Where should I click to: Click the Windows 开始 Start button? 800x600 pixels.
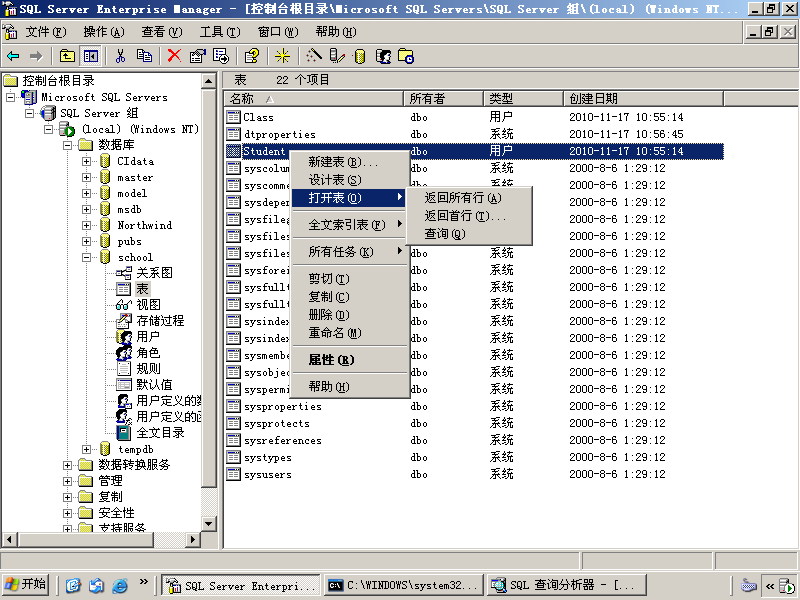(x=26, y=585)
